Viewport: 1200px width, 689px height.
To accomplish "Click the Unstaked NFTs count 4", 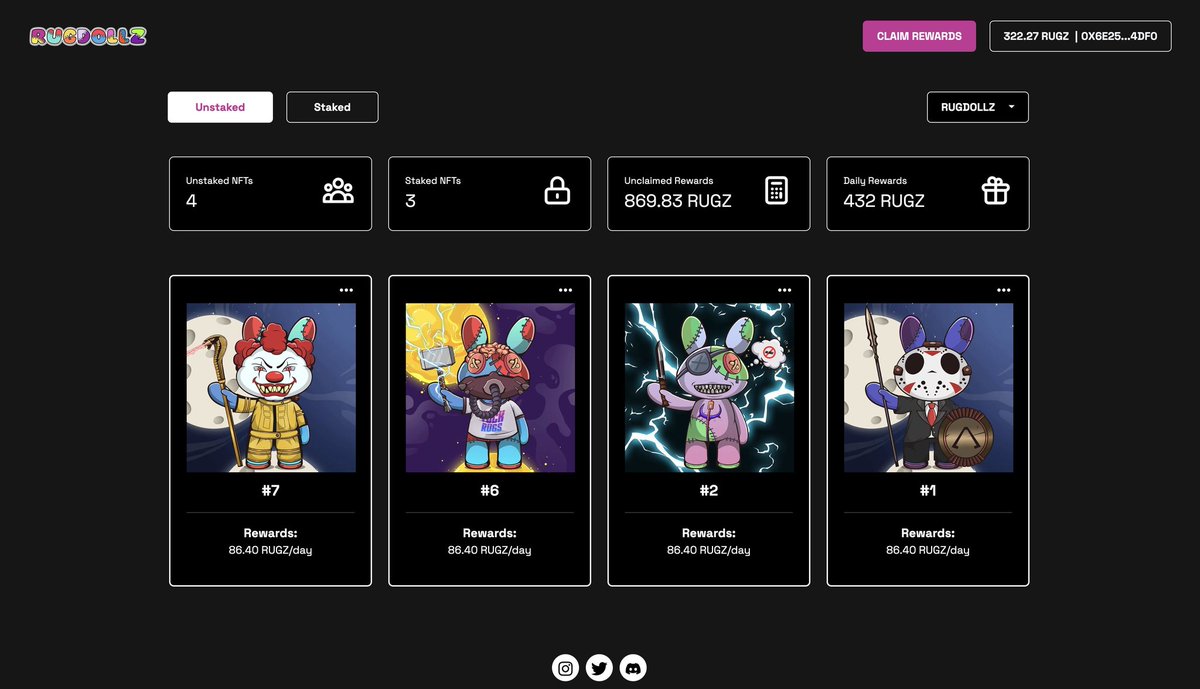I will pyautogui.click(x=191, y=201).
